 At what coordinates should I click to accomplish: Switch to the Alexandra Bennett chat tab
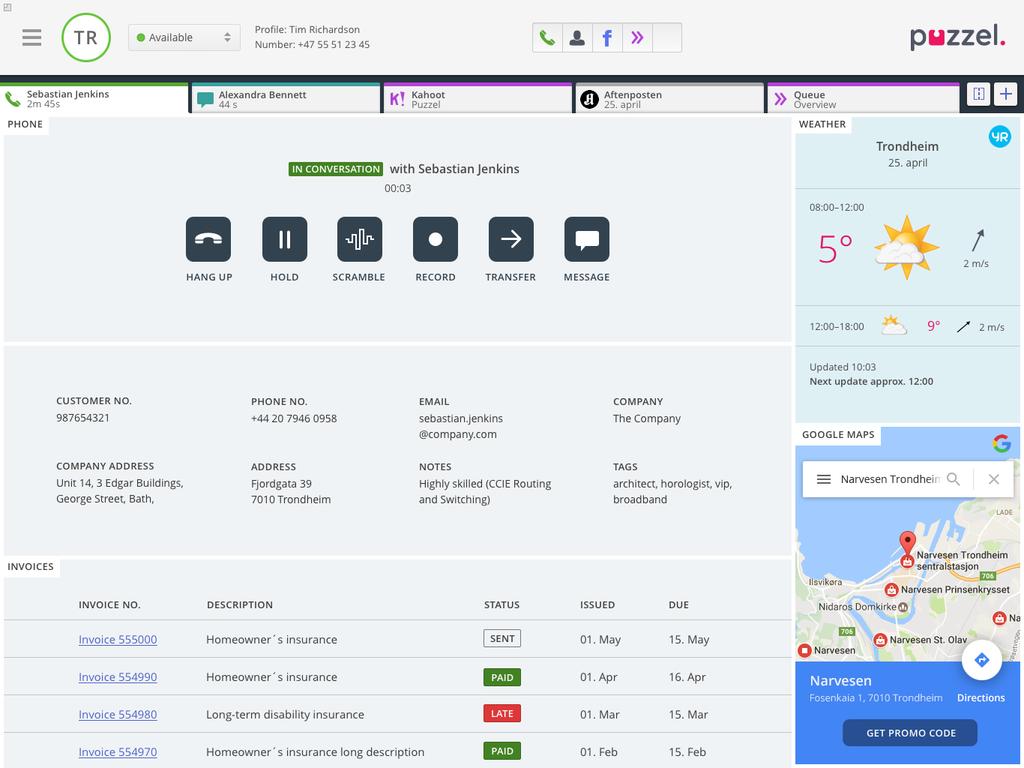point(285,99)
